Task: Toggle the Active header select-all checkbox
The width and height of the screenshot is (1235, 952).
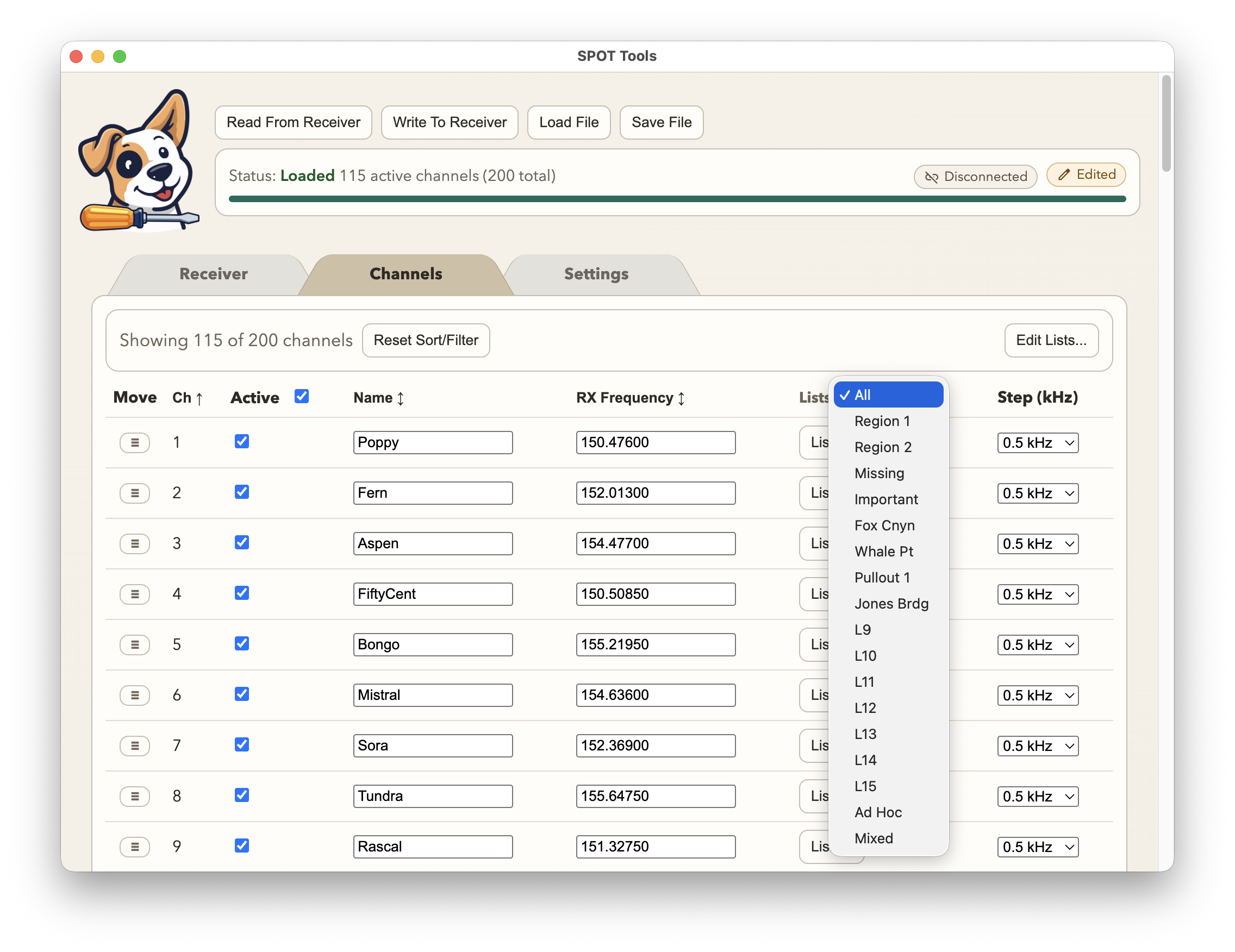Action: click(301, 396)
